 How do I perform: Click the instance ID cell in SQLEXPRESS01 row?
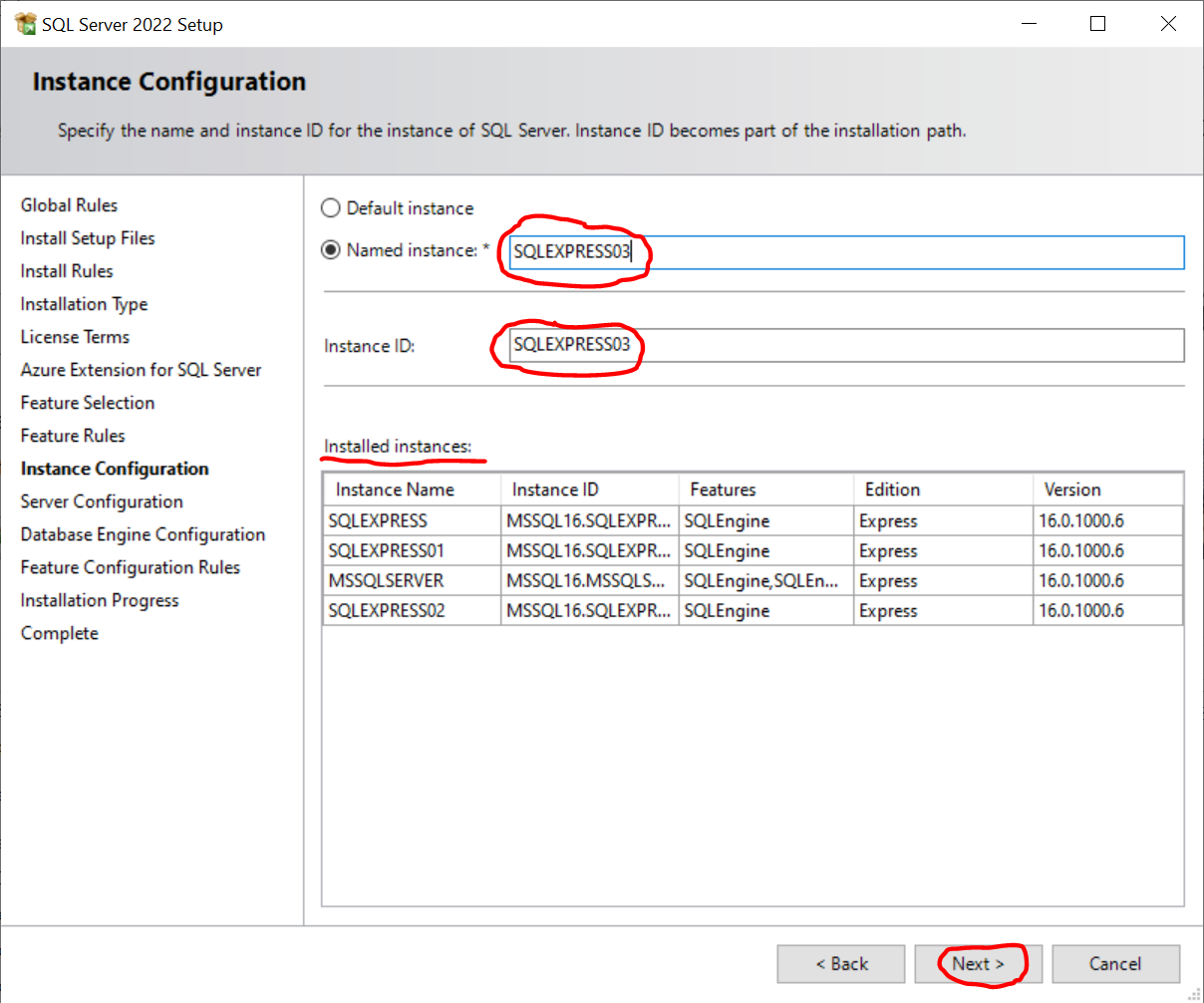(x=590, y=550)
